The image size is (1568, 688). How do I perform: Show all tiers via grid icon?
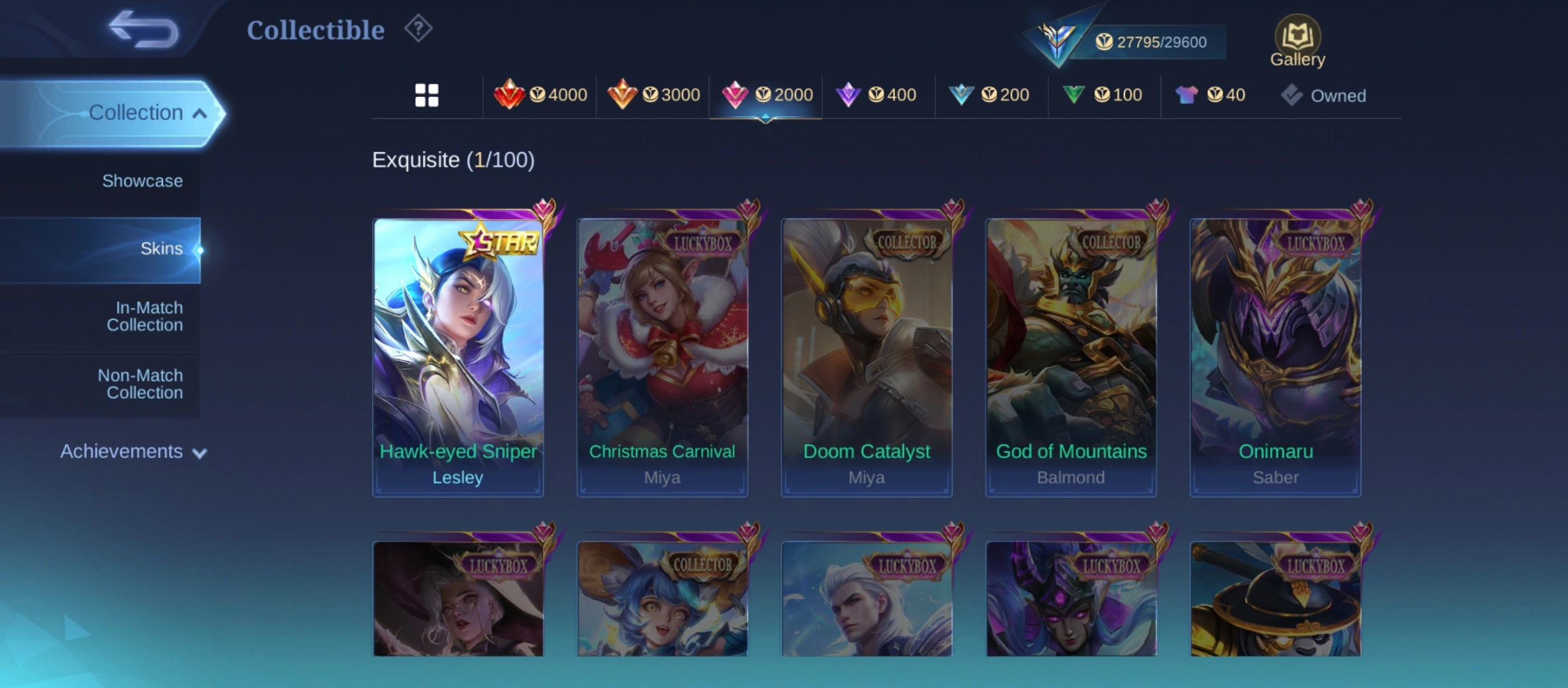426,96
